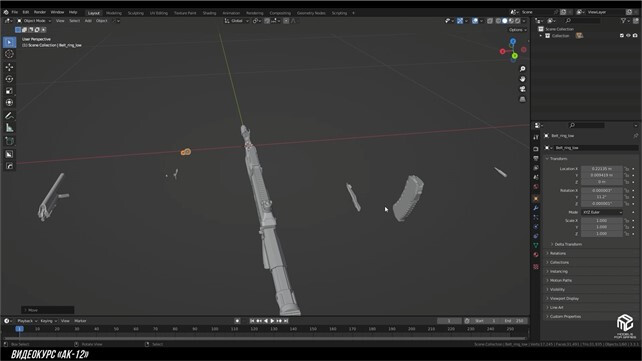Open rotation Mode XYZ Euler dropdown
642x361 pixels.
[x=602, y=212]
